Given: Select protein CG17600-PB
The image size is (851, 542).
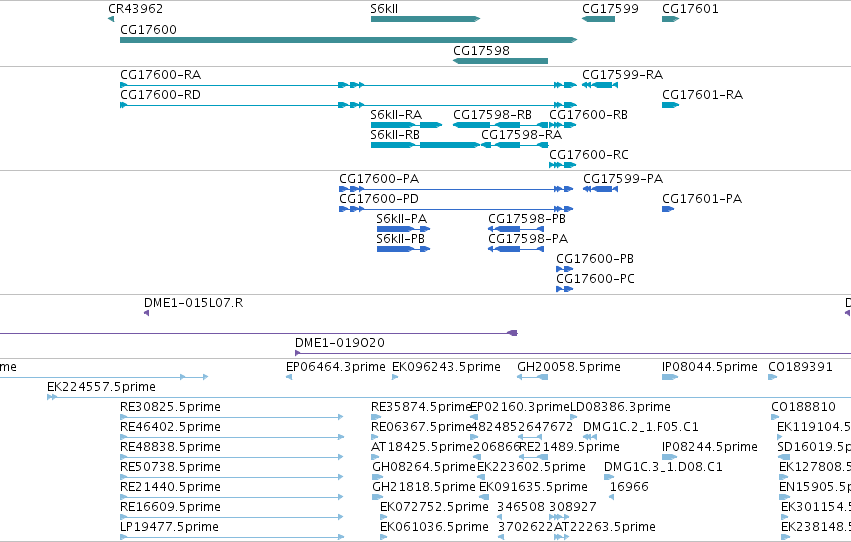Looking at the screenshot, I should [564, 269].
